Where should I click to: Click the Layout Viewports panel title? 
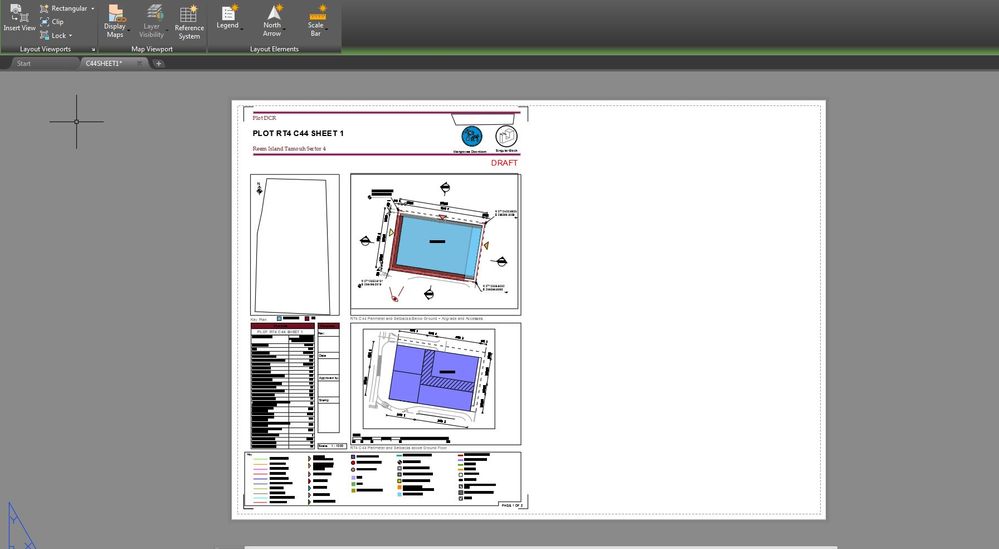point(45,49)
